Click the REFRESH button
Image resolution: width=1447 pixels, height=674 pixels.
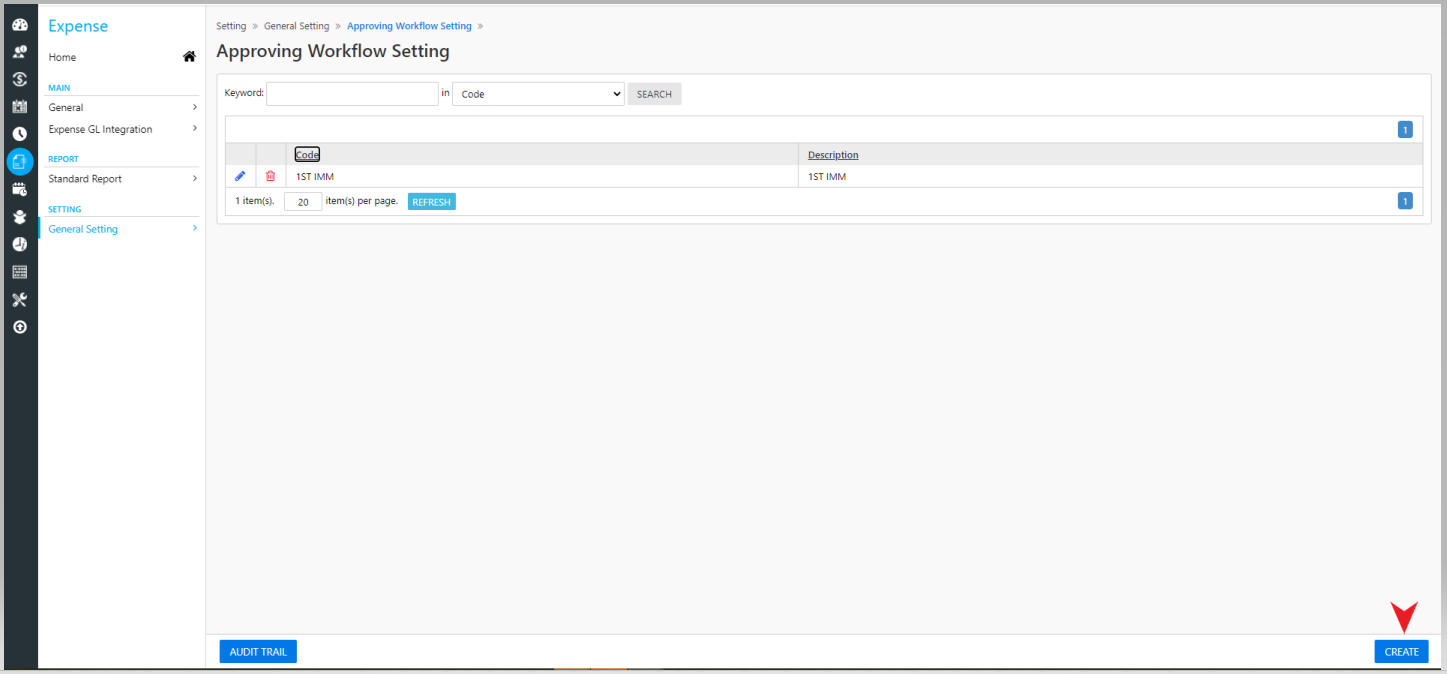(432, 202)
